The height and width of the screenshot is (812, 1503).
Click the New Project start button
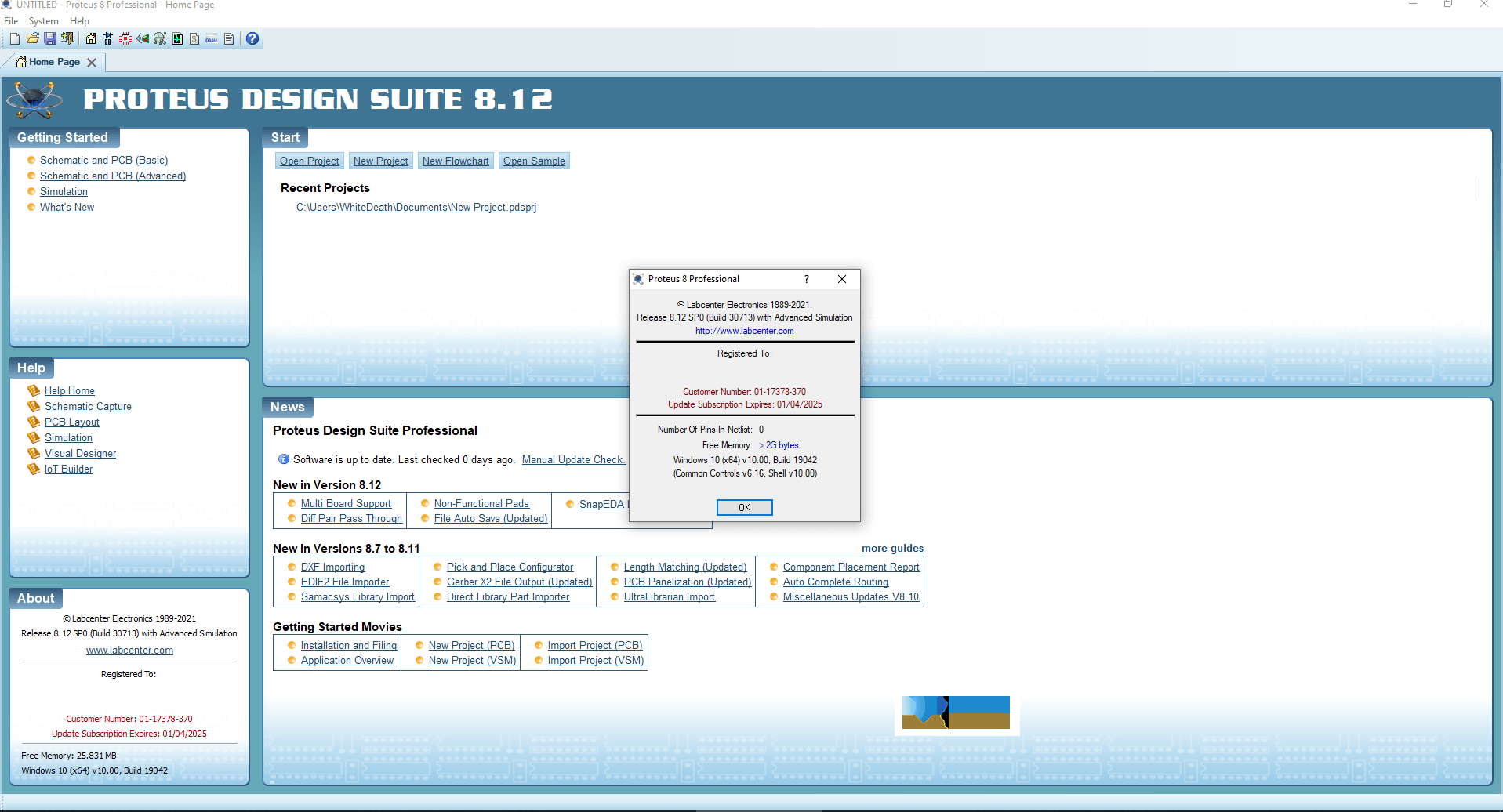[381, 161]
